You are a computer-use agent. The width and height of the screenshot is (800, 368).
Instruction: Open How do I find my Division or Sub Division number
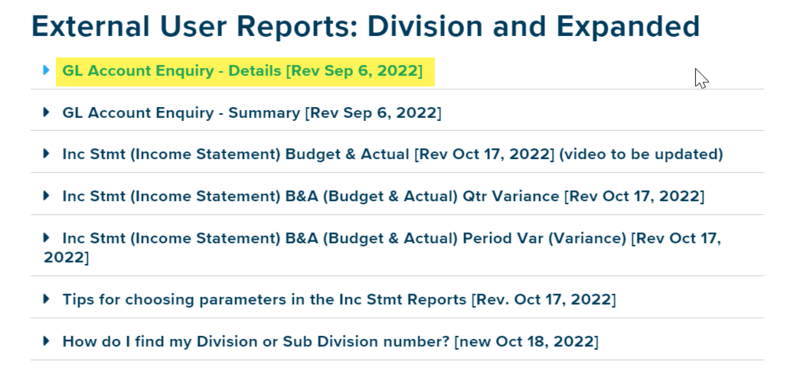pos(330,341)
